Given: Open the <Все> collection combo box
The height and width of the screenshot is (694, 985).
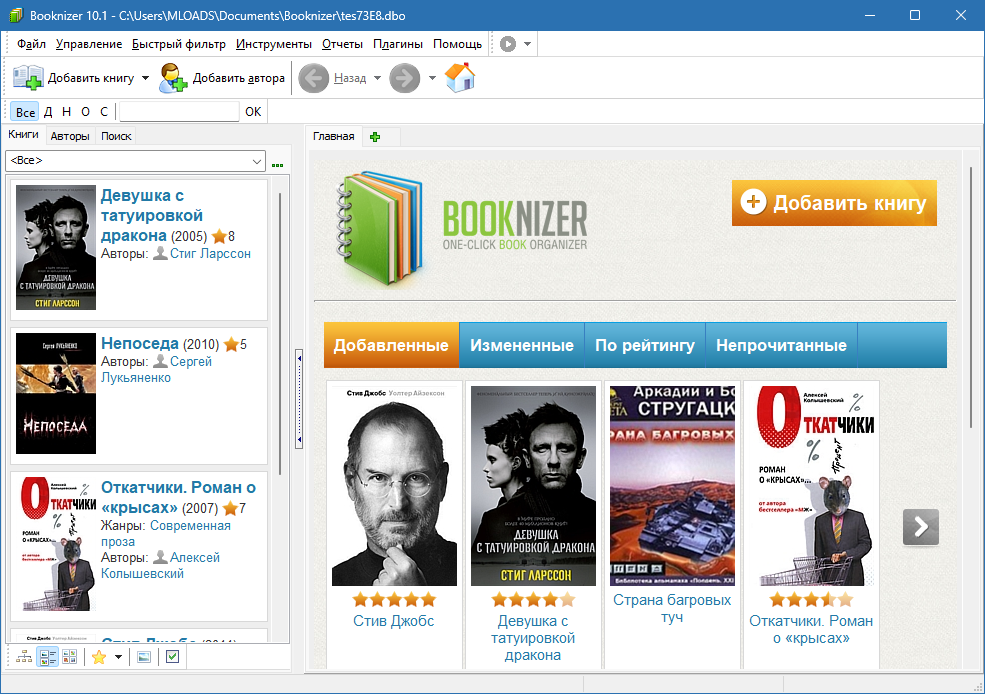Looking at the screenshot, I should pos(135,161).
